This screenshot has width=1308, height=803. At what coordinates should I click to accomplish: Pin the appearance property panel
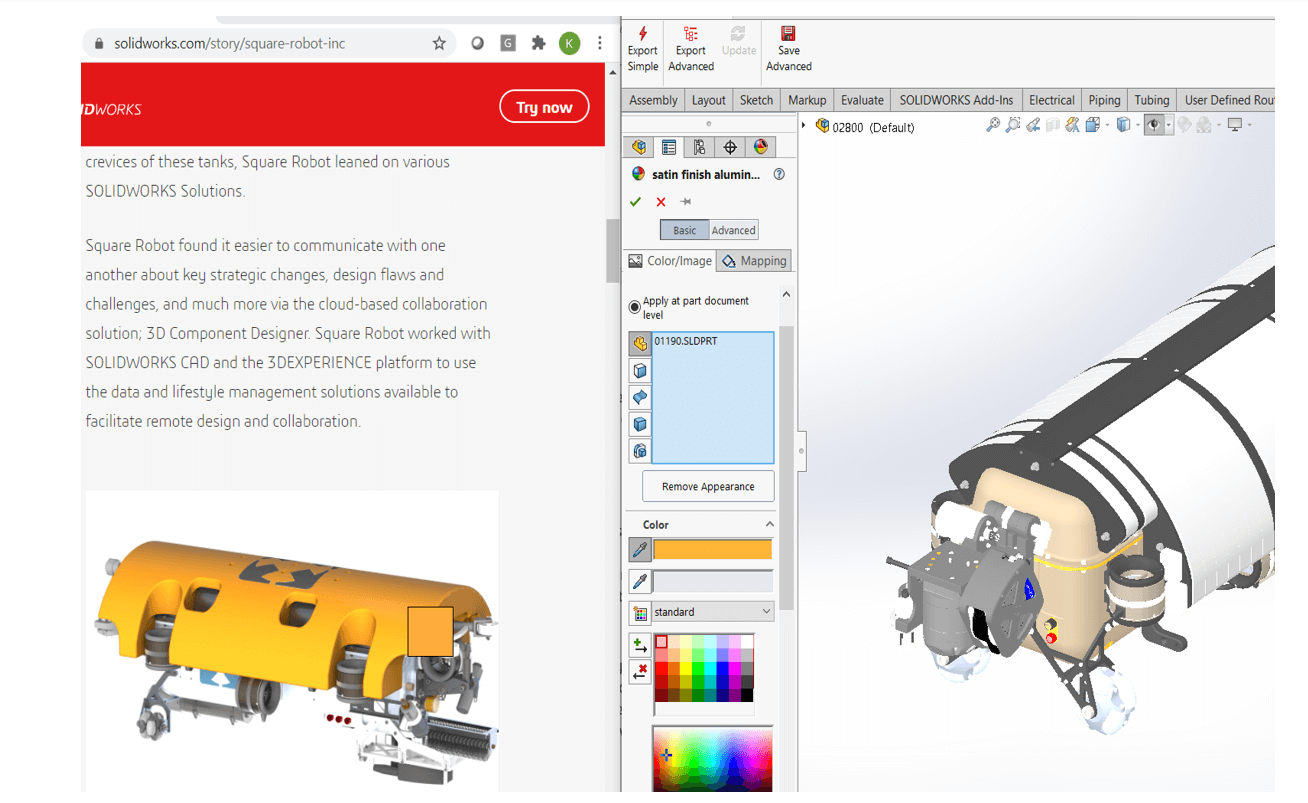[x=686, y=202]
